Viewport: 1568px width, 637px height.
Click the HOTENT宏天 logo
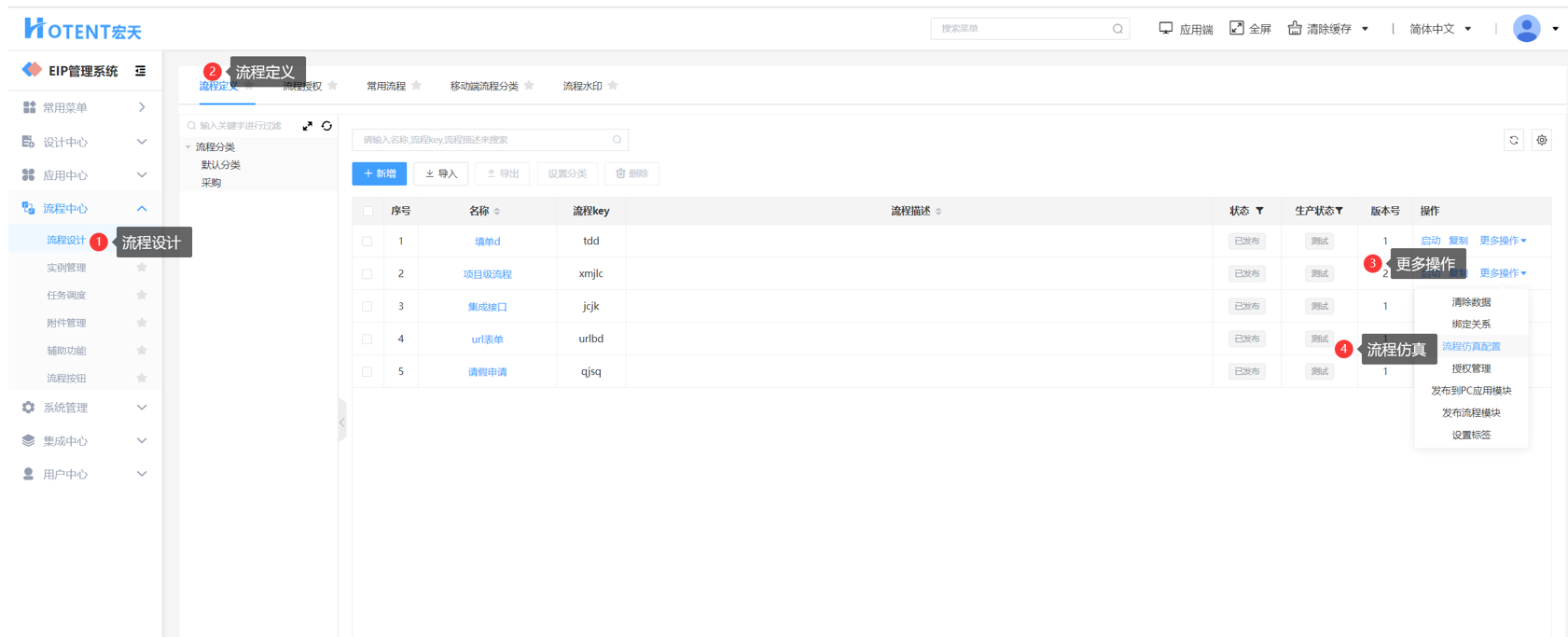point(83,29)
